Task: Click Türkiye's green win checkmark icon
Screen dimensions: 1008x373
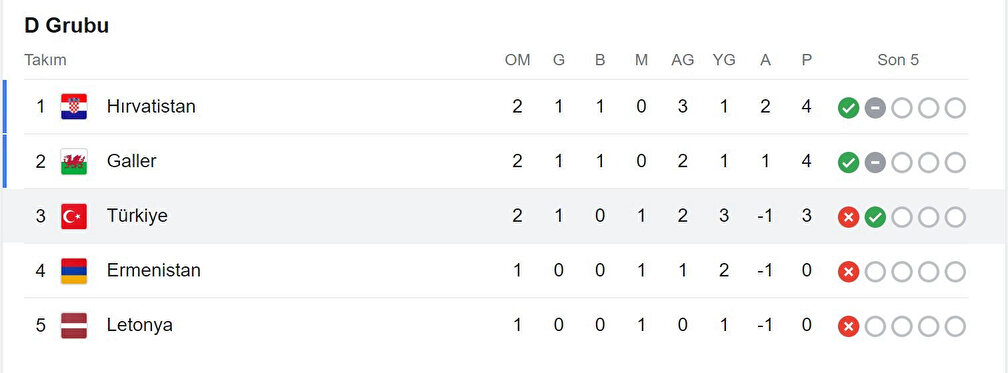Action: [x=875, y=217]
